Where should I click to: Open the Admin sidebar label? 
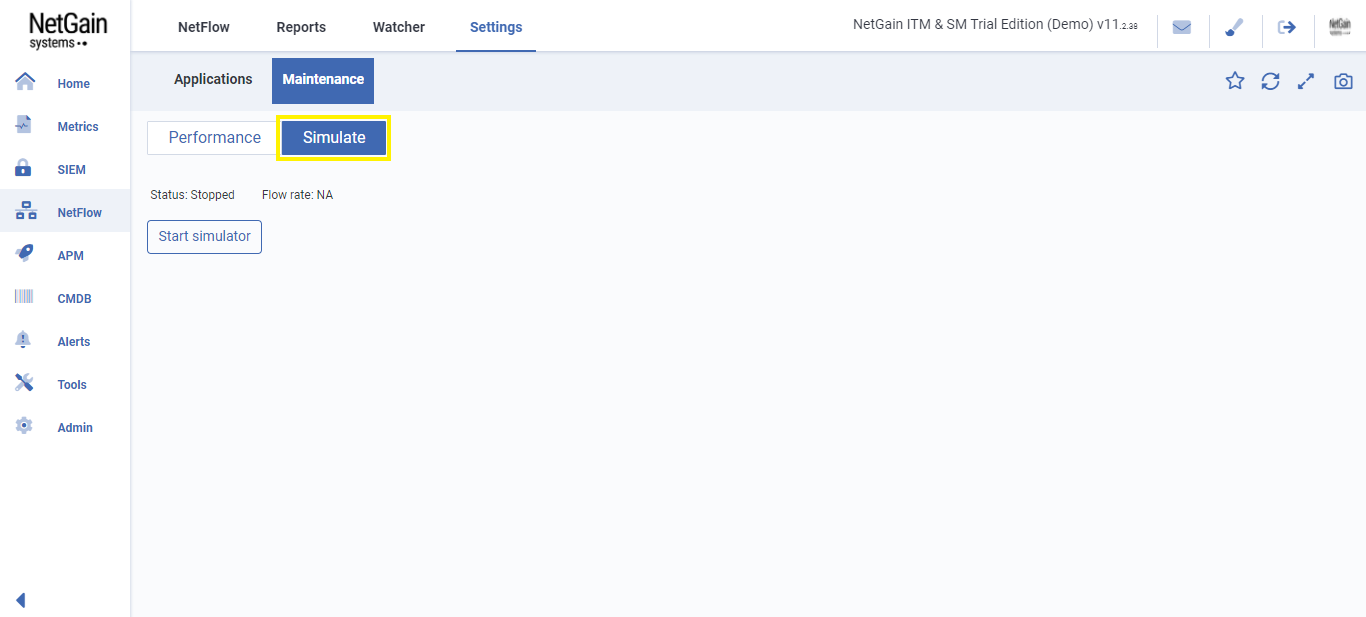tap(75, 428)
